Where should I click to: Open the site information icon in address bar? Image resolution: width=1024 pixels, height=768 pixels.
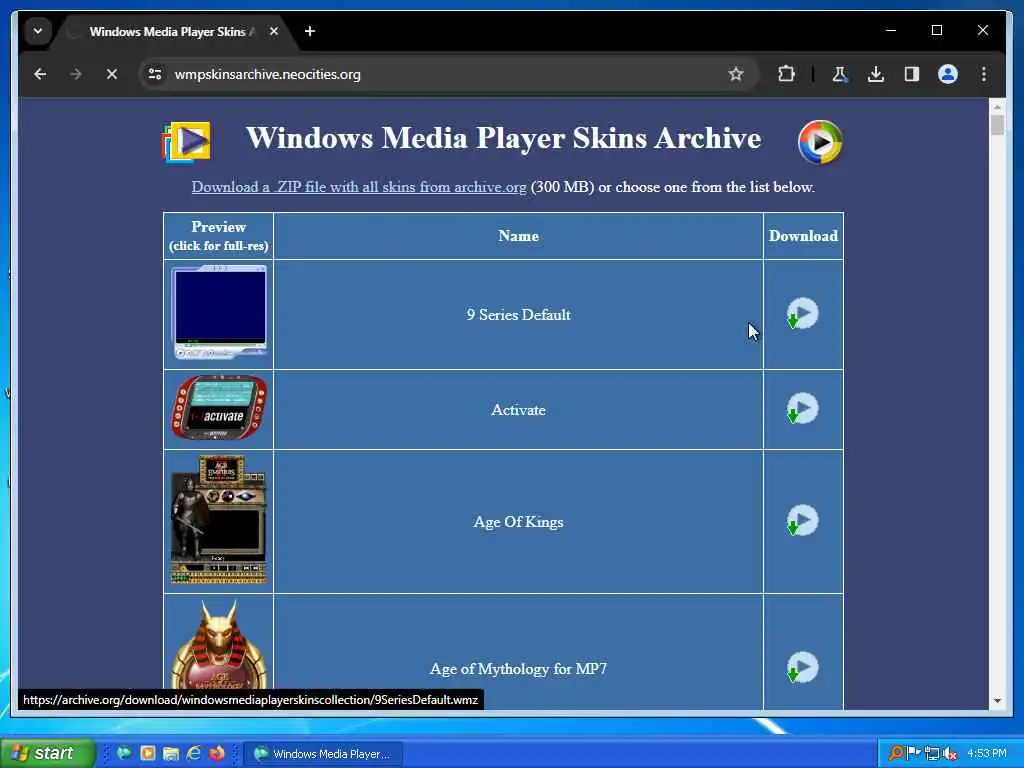coord(155,74)
